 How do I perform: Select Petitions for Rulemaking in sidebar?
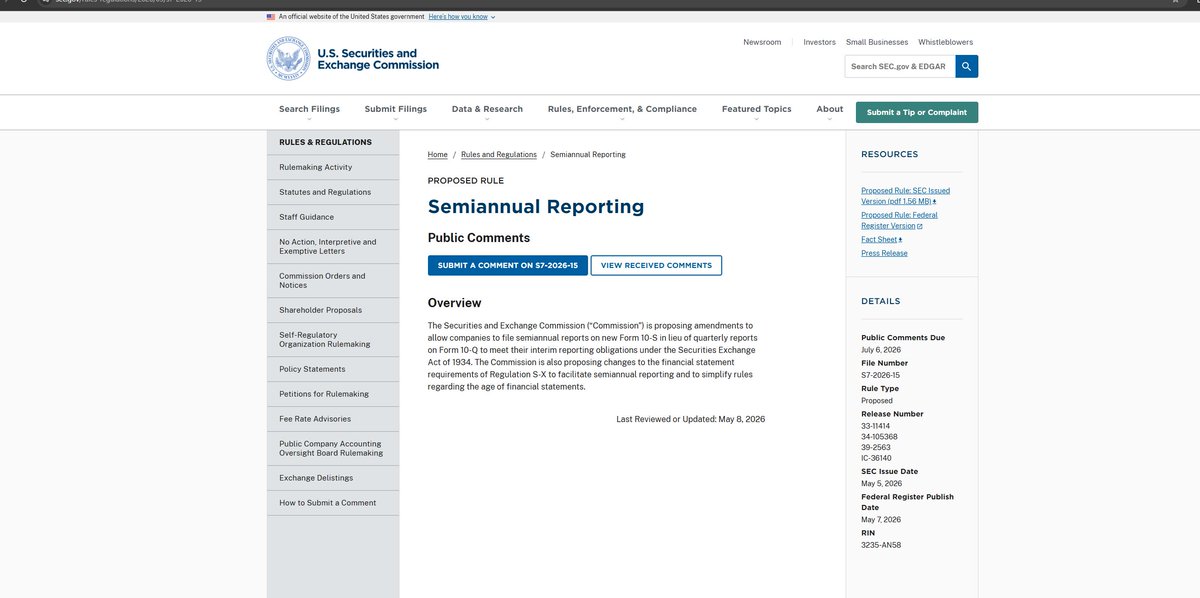(333, 394)
